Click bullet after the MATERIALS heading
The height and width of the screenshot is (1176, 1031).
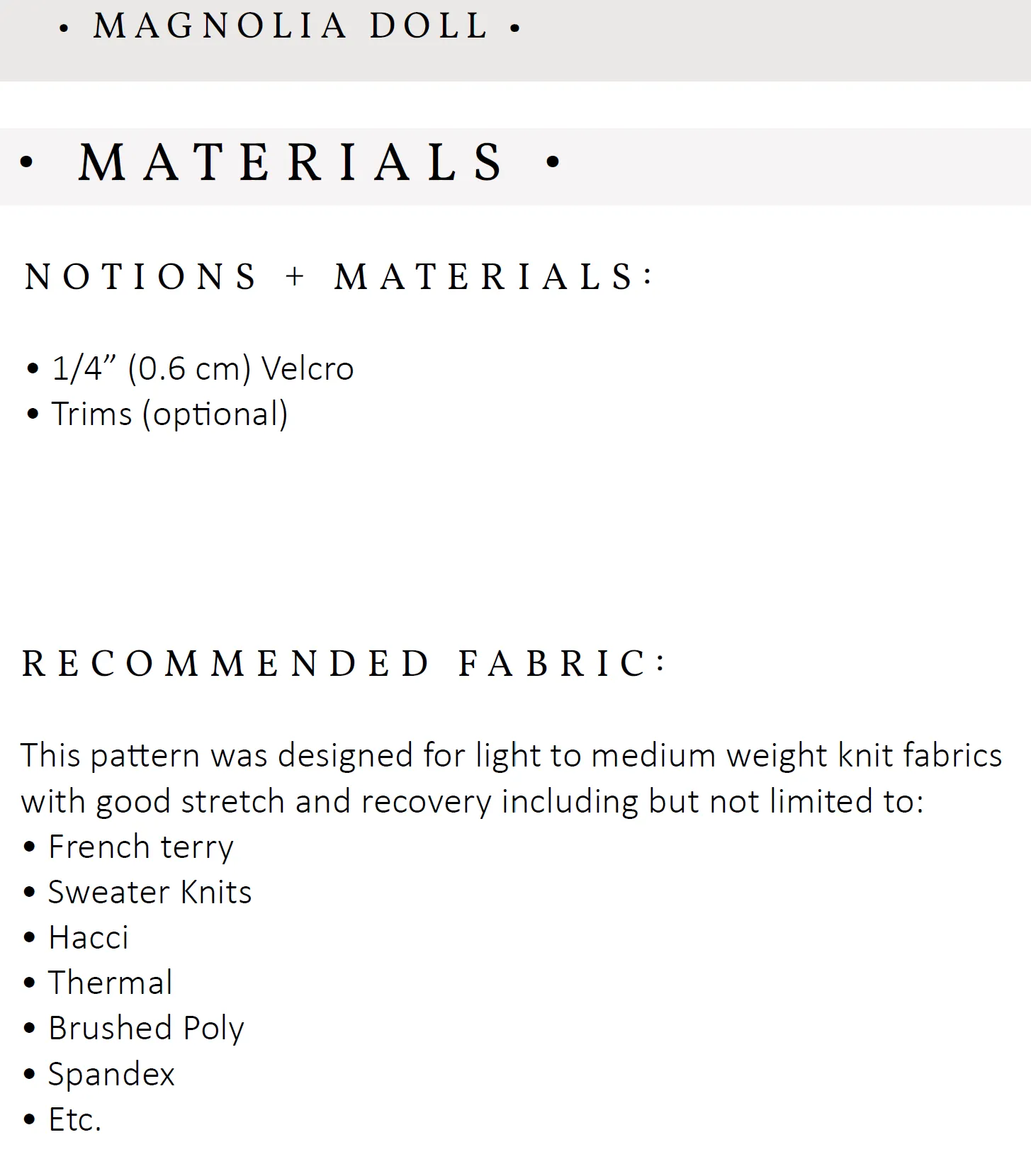click(x=553, y=162)
